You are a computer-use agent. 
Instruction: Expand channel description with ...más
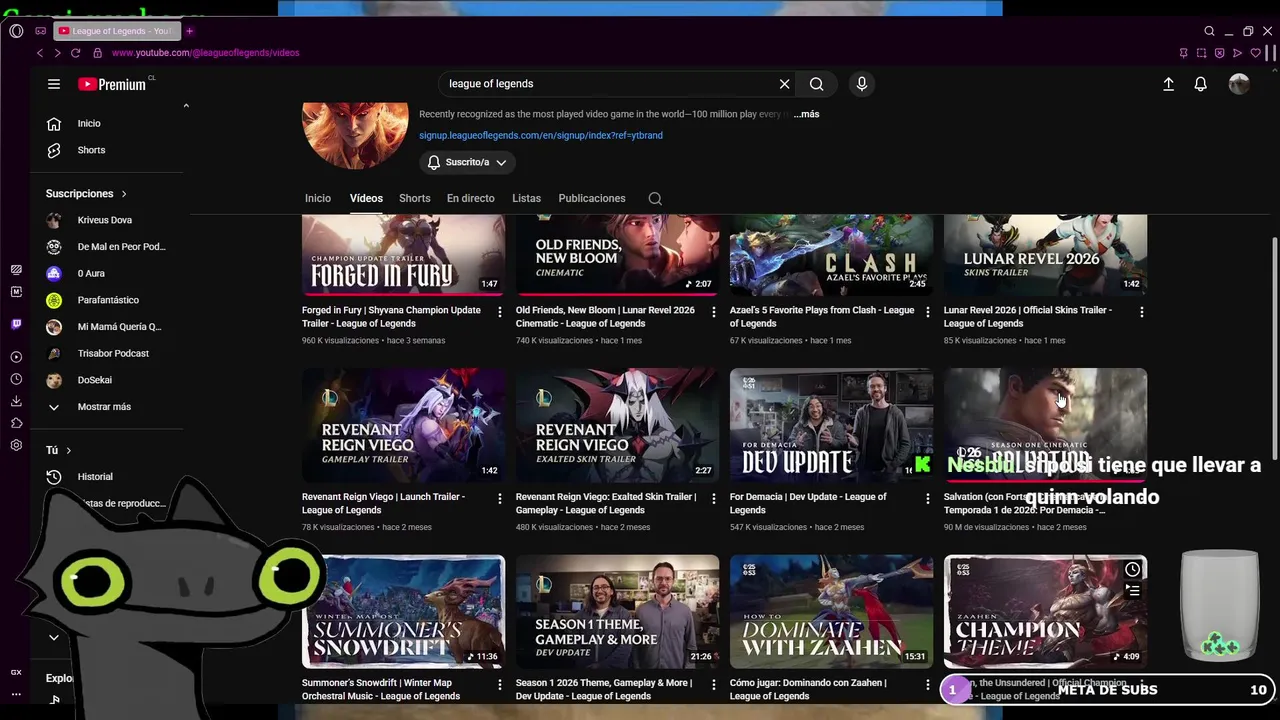807,114
